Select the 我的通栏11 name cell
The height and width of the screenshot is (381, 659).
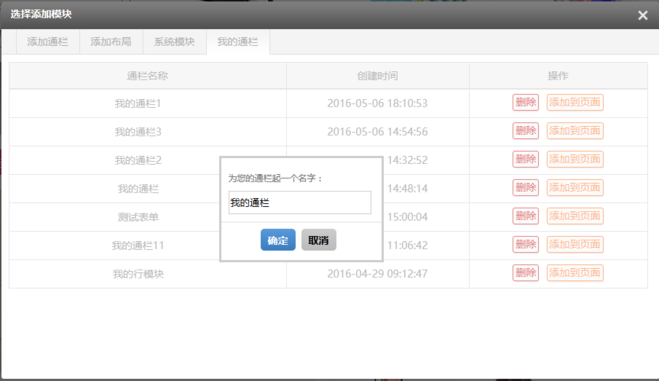138,245
